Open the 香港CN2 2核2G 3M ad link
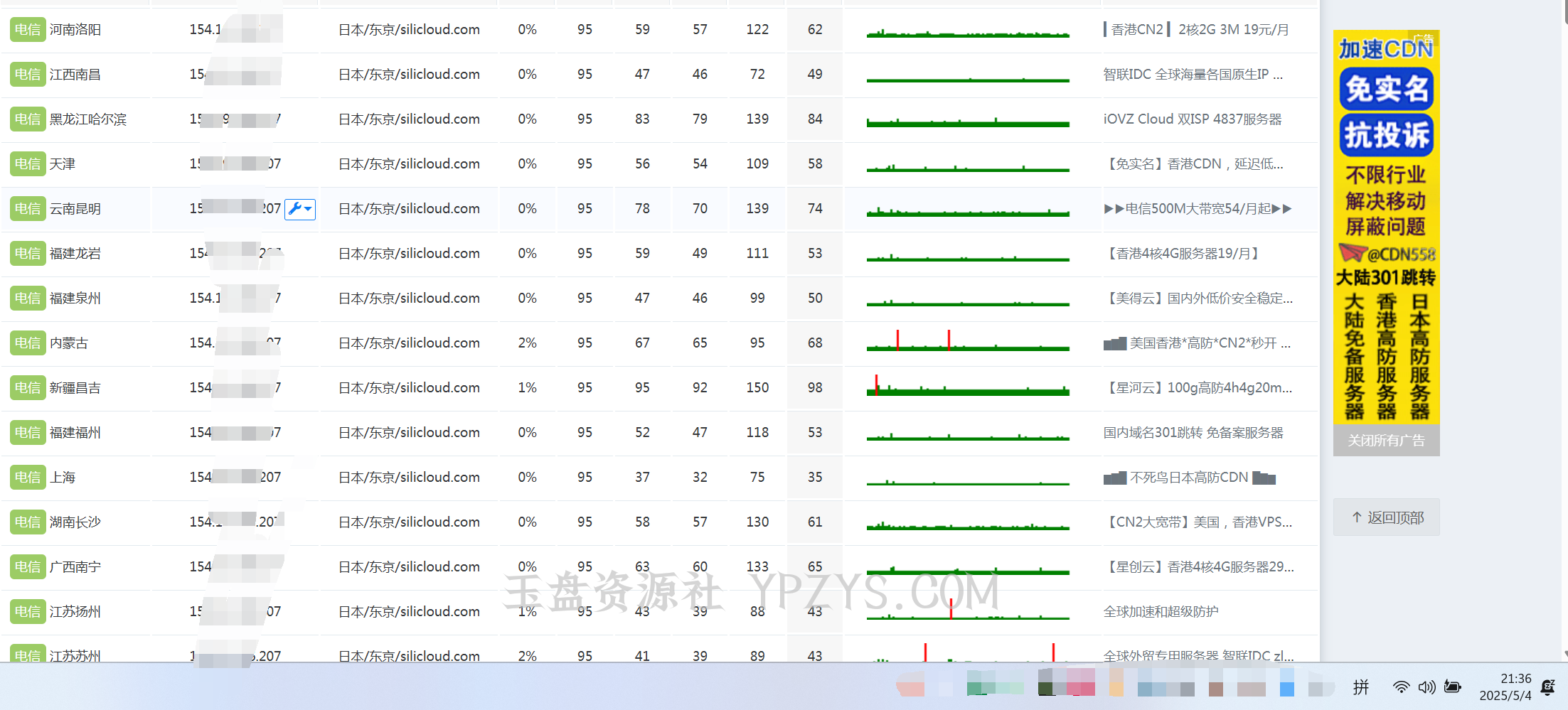The height and width of the screenshot is (710, 1568). tap(1197, 30)
